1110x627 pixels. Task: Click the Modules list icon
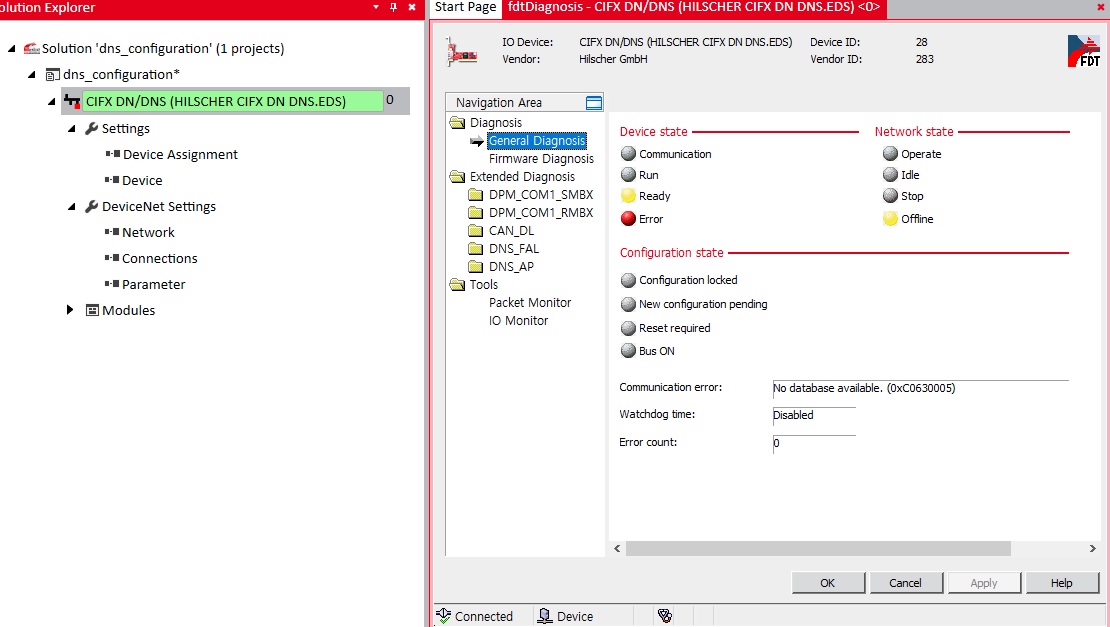pyautogui.click(x=92, y=310)
